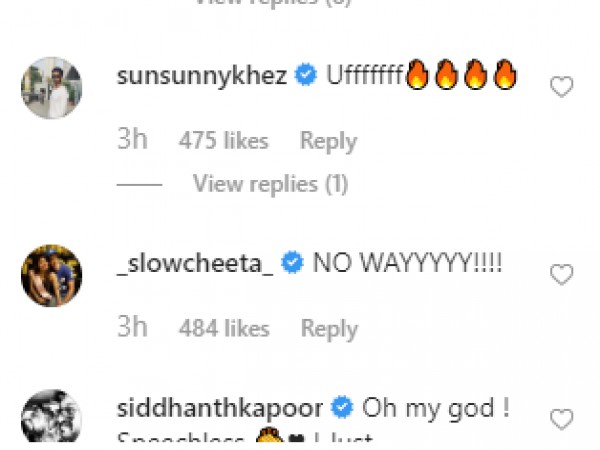This screenshot has width=600, height=450.
Task: Click the 3h timestamp under _slowcheeta_
Action: pyautogui.click(x=132, y=328)
